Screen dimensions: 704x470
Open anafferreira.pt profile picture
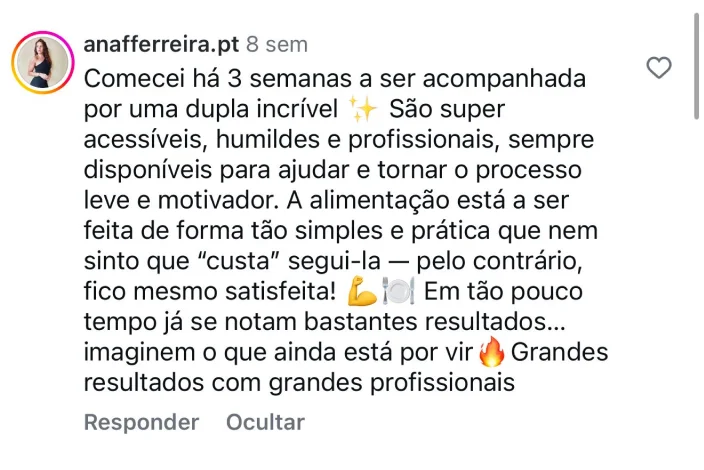coord(42,62)
